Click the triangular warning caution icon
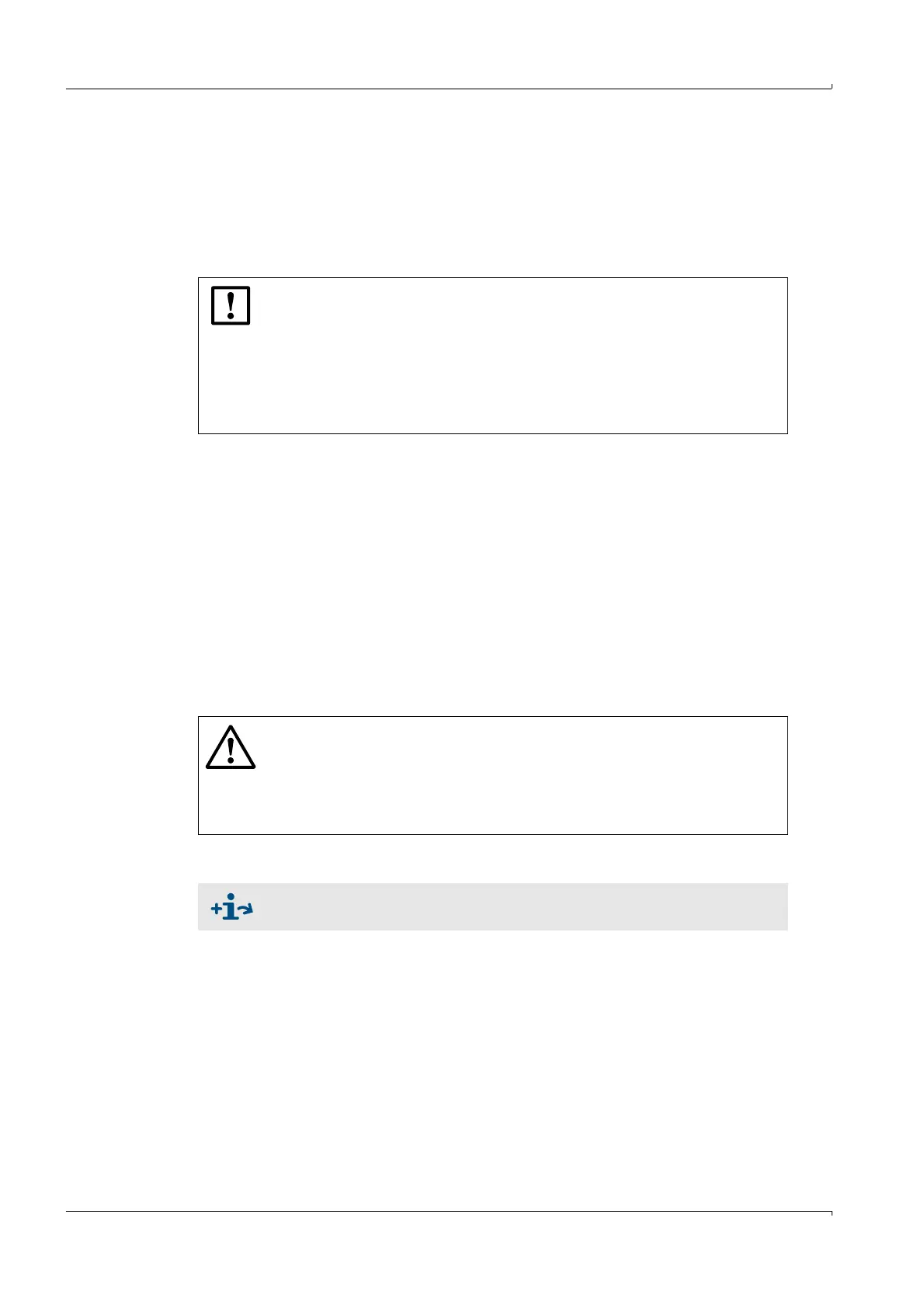This screenshot has height=1308, width=924. [x=231, y=747]
